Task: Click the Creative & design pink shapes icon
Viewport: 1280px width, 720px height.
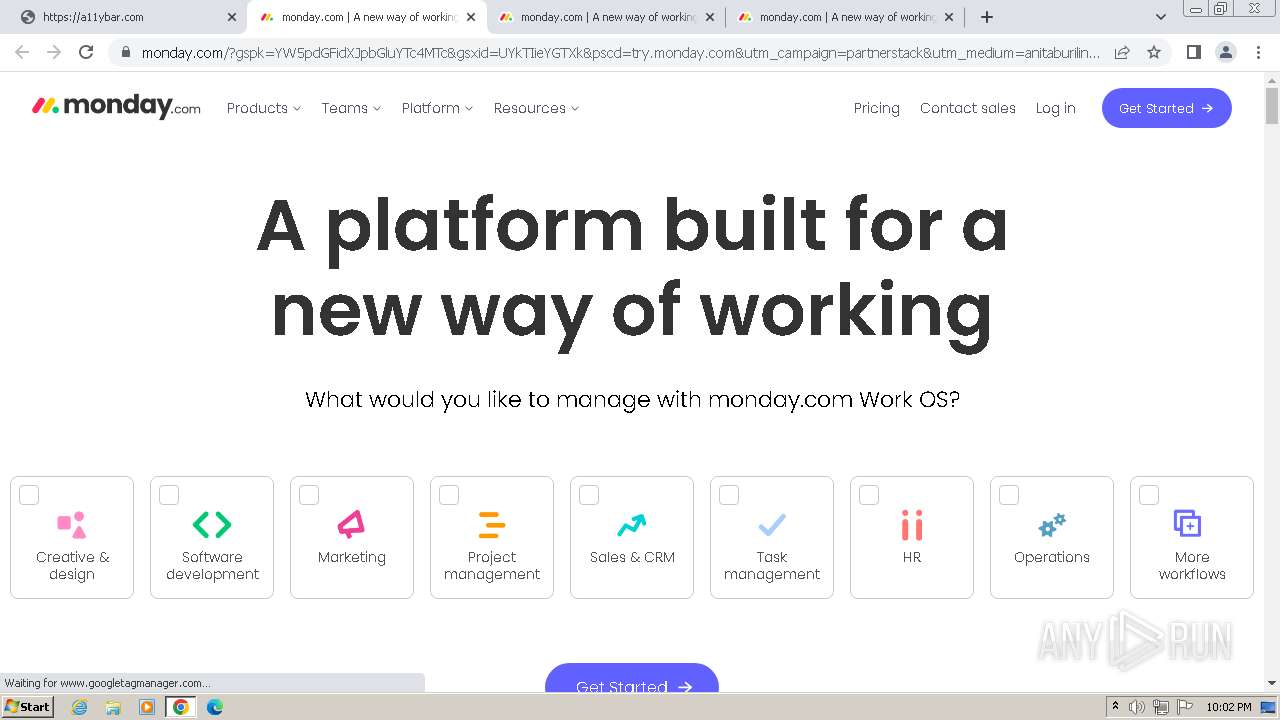Action: [72, 524]
